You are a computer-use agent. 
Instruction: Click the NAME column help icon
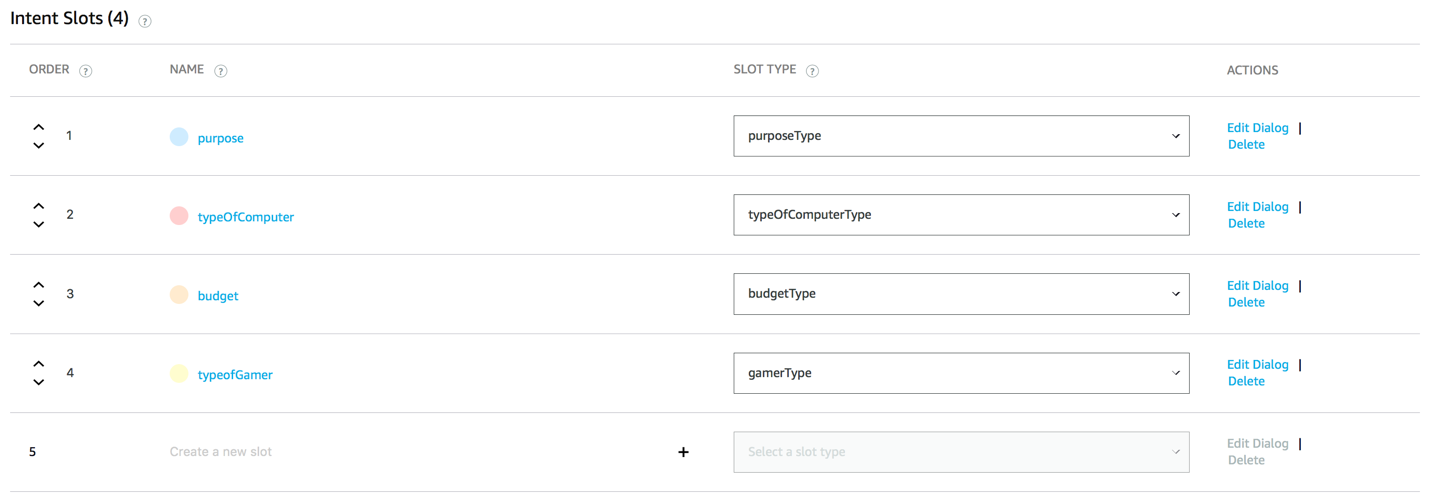(221, 71)
